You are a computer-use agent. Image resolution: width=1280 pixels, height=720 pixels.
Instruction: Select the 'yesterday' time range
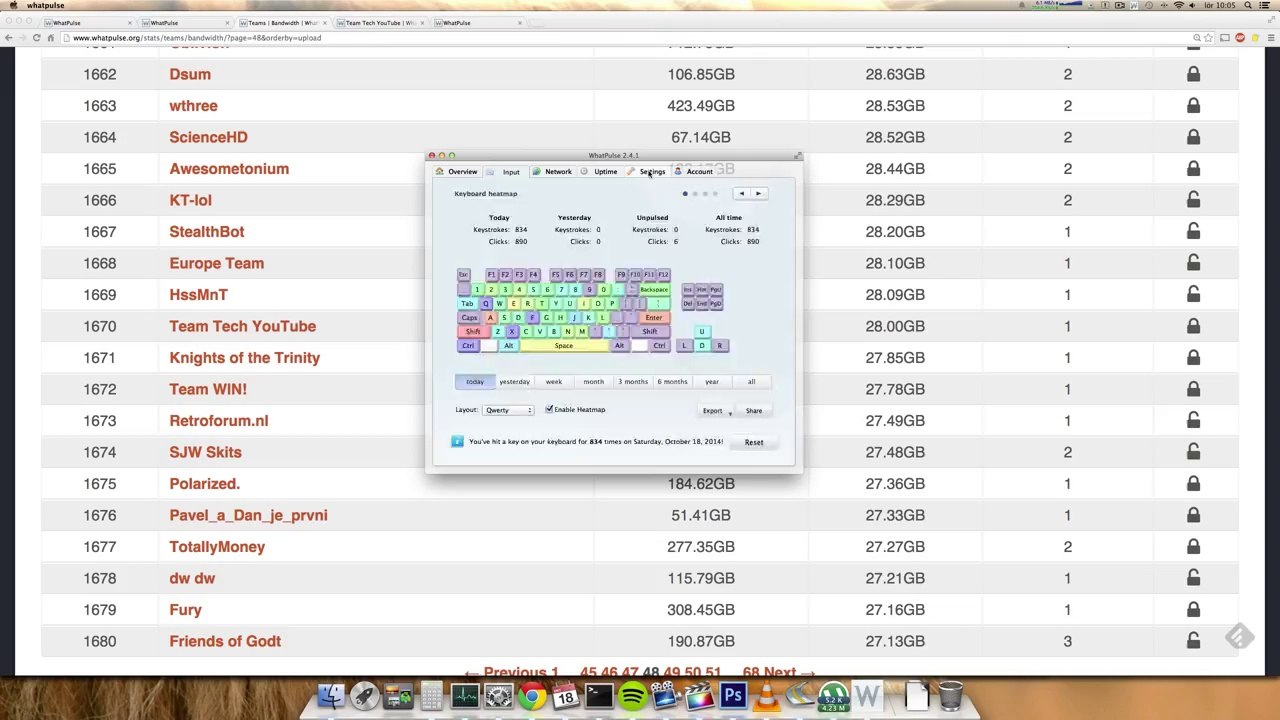click(514, 382)
